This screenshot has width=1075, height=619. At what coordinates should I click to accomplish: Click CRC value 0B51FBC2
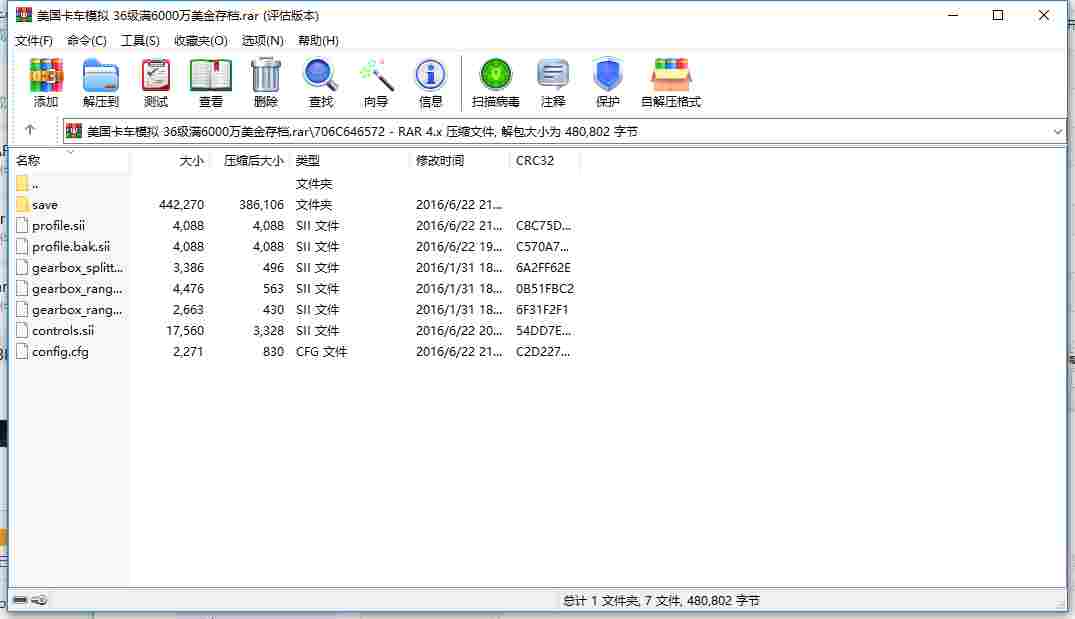click(x=544, y=289)
